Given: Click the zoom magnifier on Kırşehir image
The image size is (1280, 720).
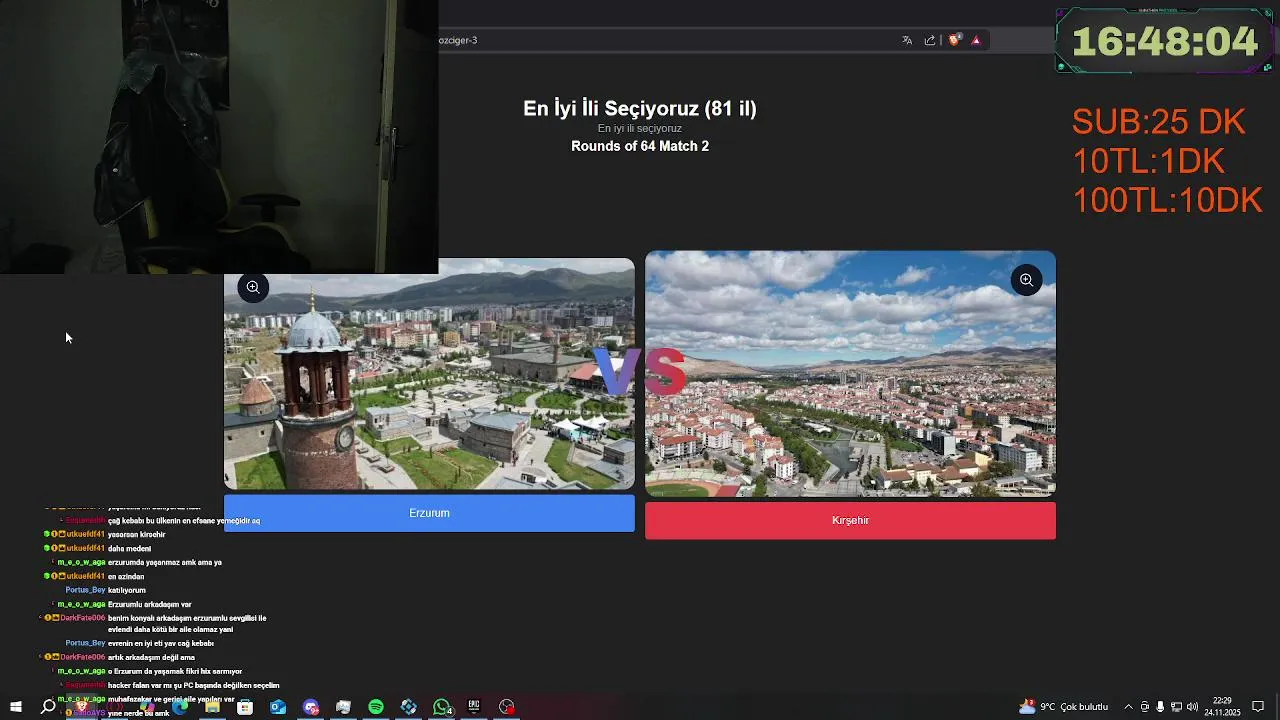Looking at the screenshot, I should coord(1026,280).
